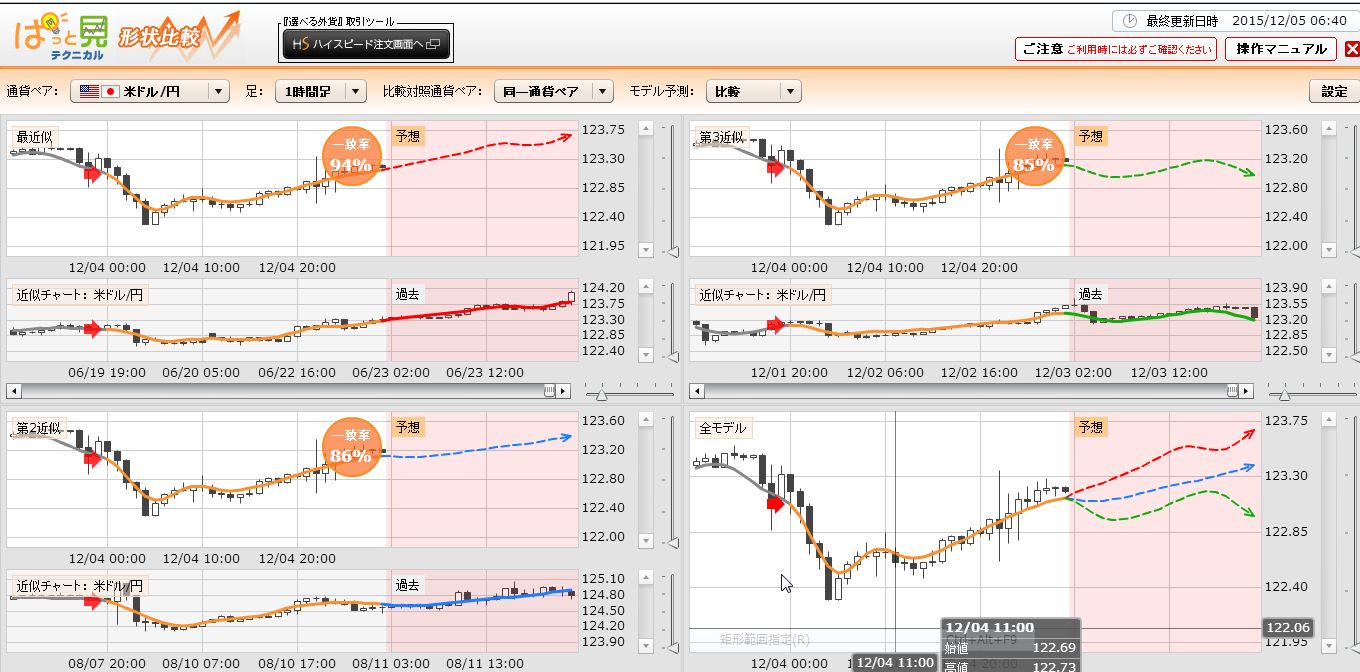
Task: Close the tool with the red X
Action: pos(1352,49)
